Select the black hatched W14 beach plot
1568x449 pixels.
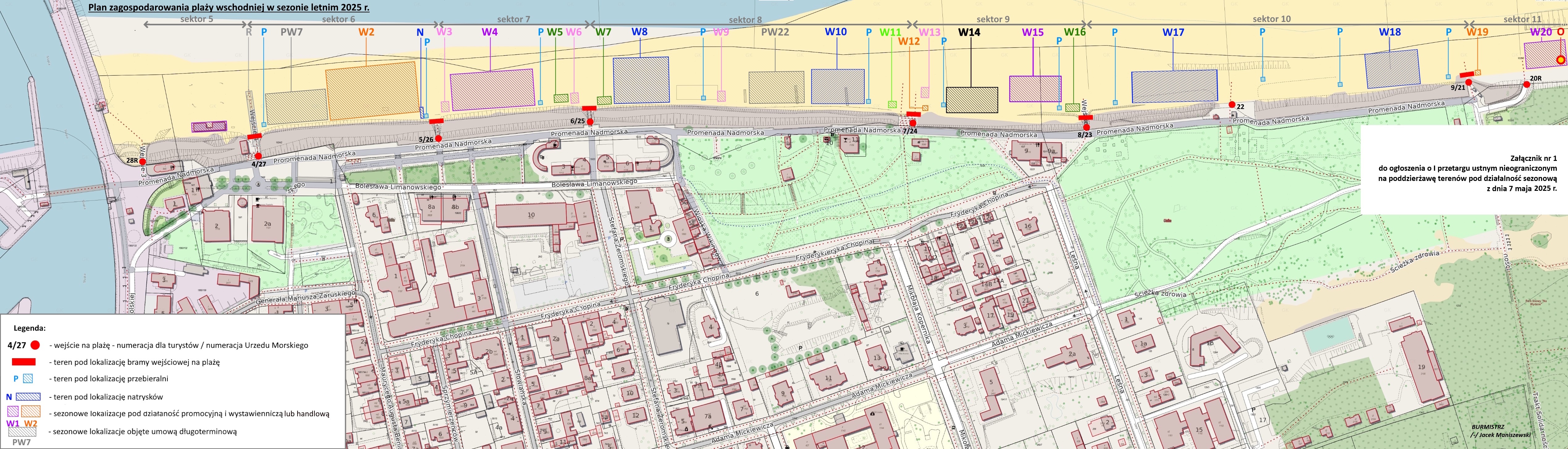click(972, 100)
